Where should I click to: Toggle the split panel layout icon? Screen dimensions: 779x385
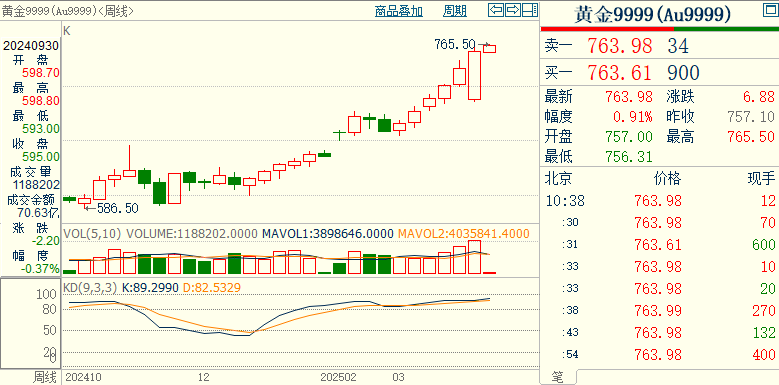click(530, 9)
